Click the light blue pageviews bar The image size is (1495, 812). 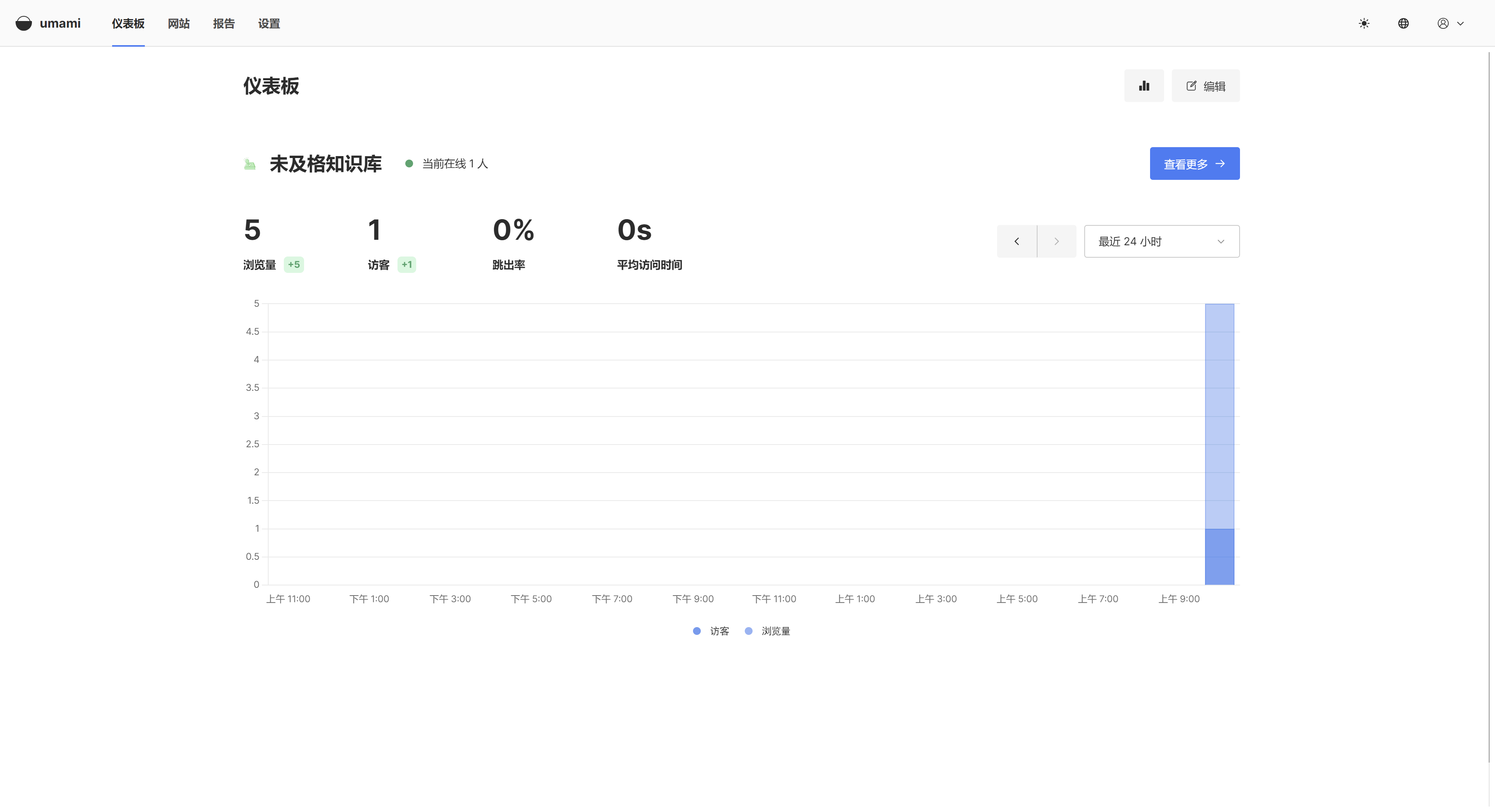pos(1219,415)
